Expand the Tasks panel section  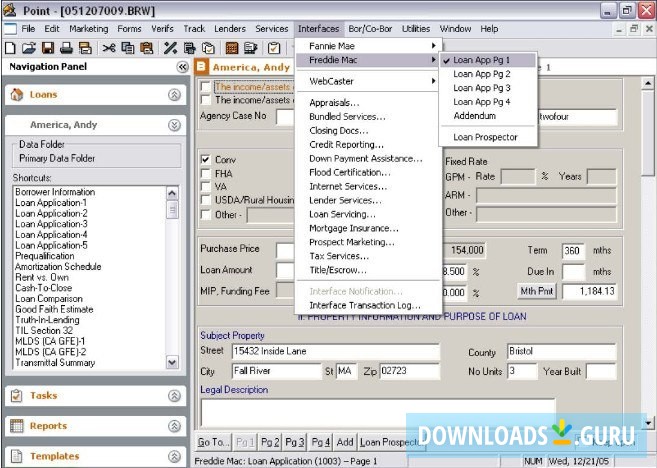(x=174, y=396)
